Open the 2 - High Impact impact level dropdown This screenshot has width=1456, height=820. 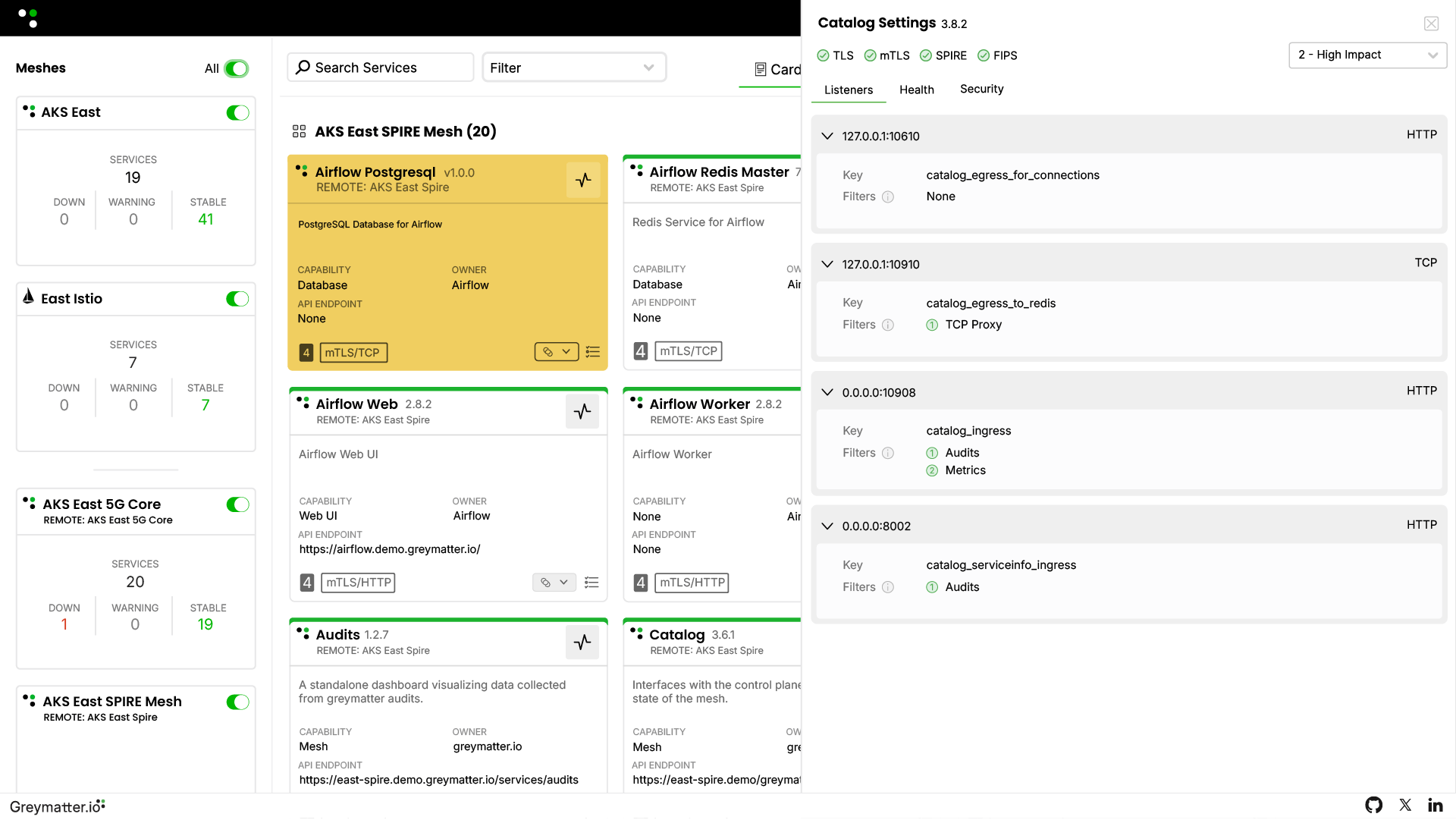coord(1367,55)
